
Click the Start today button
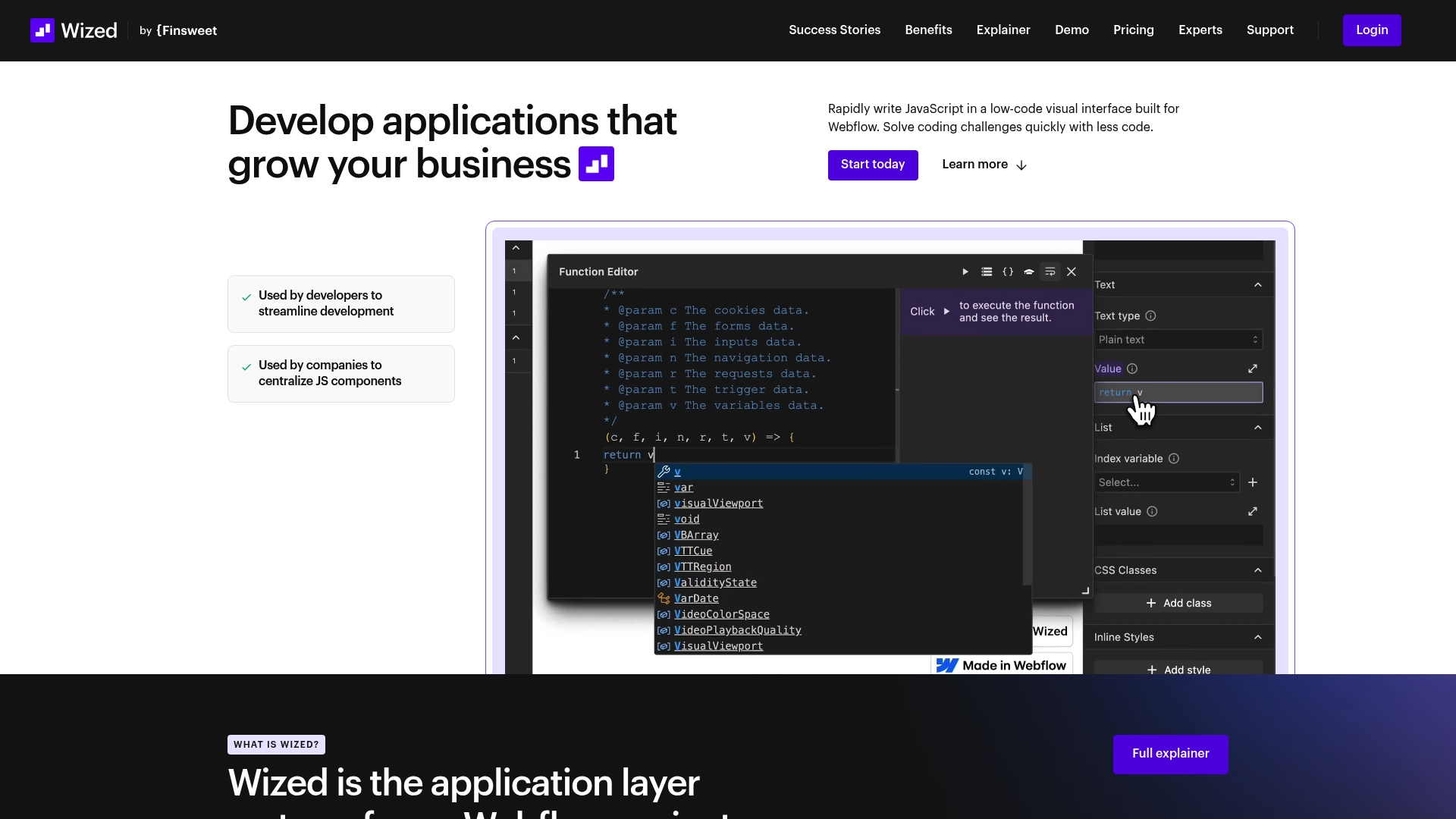872,165
